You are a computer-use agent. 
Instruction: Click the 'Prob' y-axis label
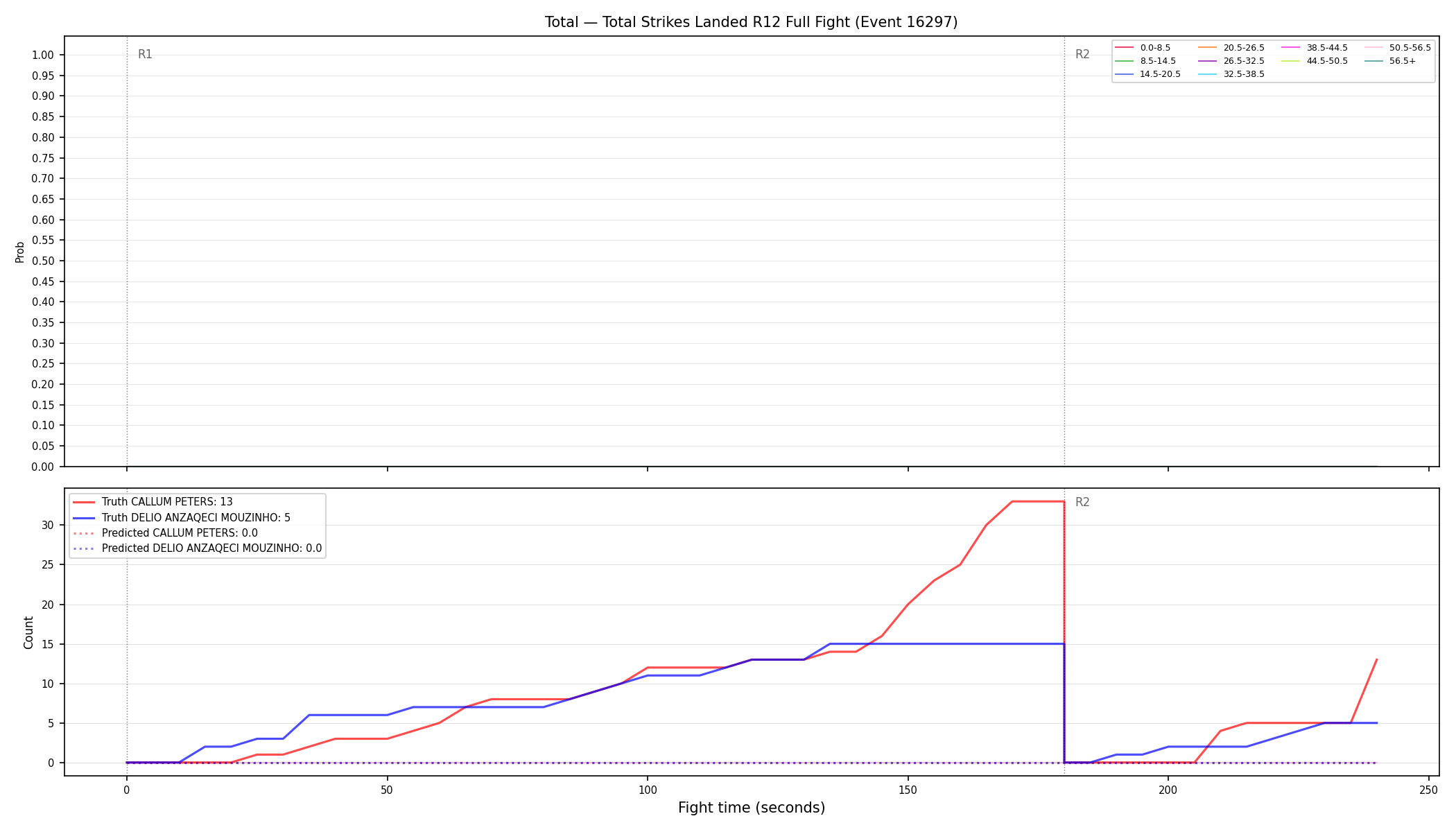point(20,252)
